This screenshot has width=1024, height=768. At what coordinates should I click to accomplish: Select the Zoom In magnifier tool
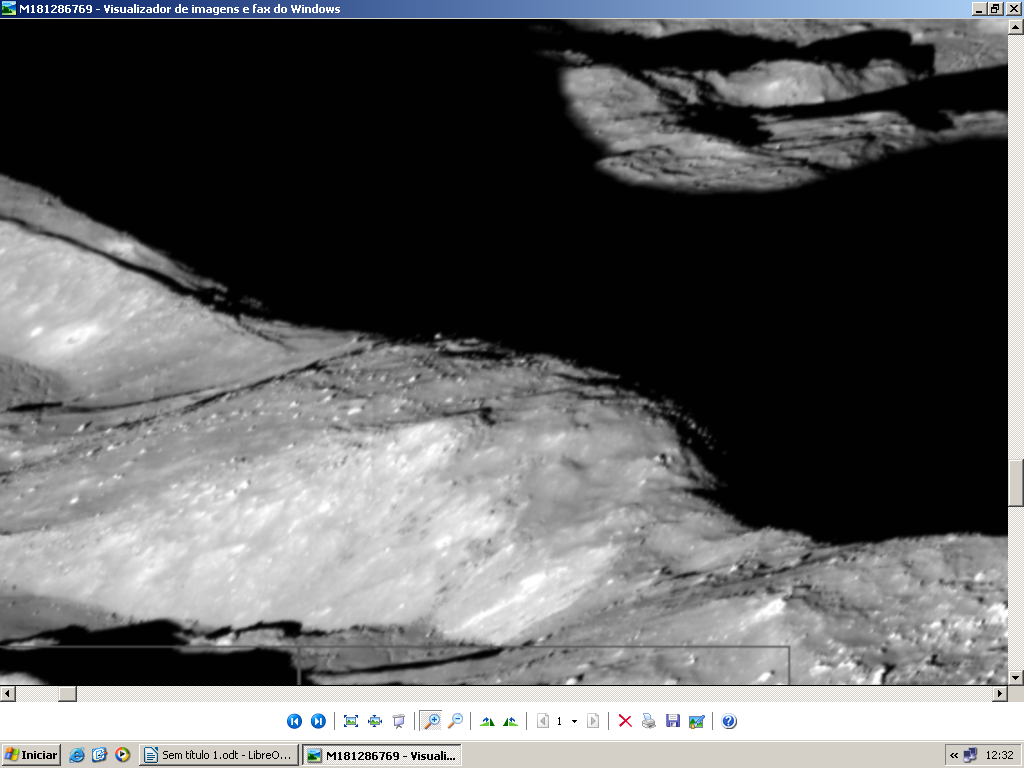[432, 721]
